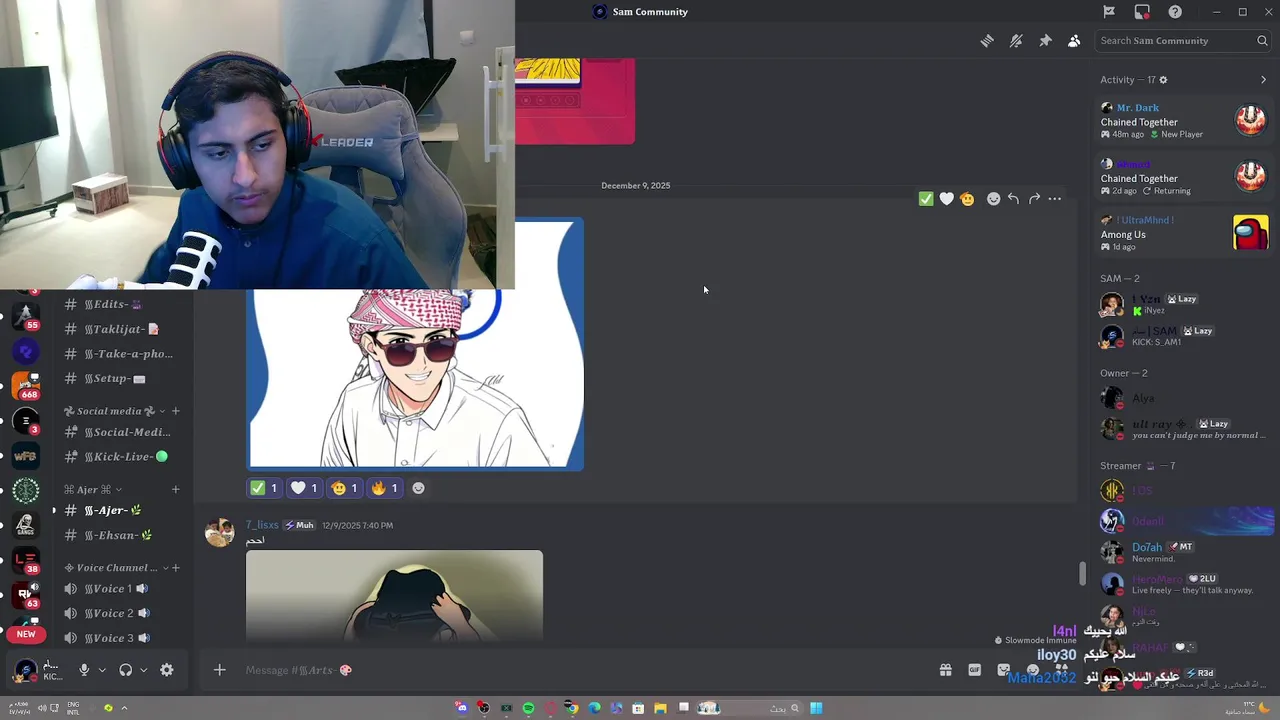Screen dimensions: 1280x720
Task: Open gift Nitro icon in message bar
Action: tap(945, 670)
